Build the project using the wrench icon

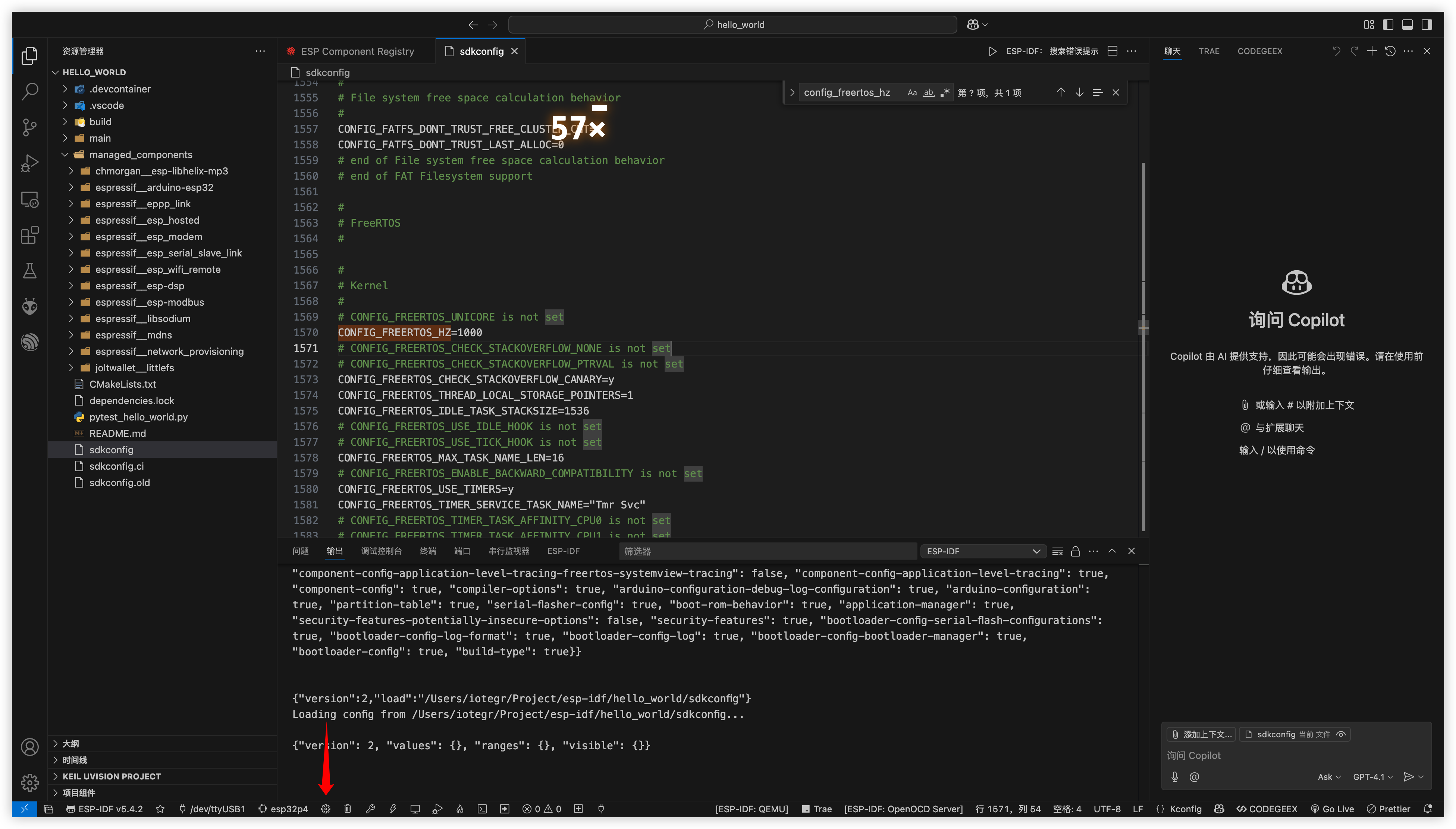pyautogui.click(x=371, y=808)
